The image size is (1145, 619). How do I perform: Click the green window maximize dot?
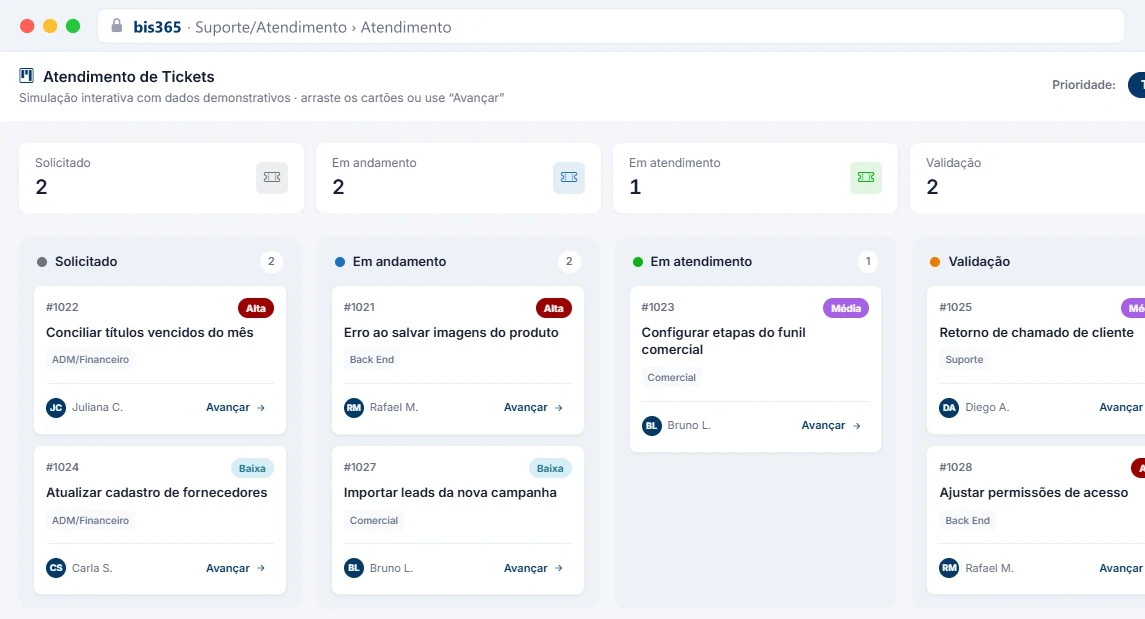73,26
